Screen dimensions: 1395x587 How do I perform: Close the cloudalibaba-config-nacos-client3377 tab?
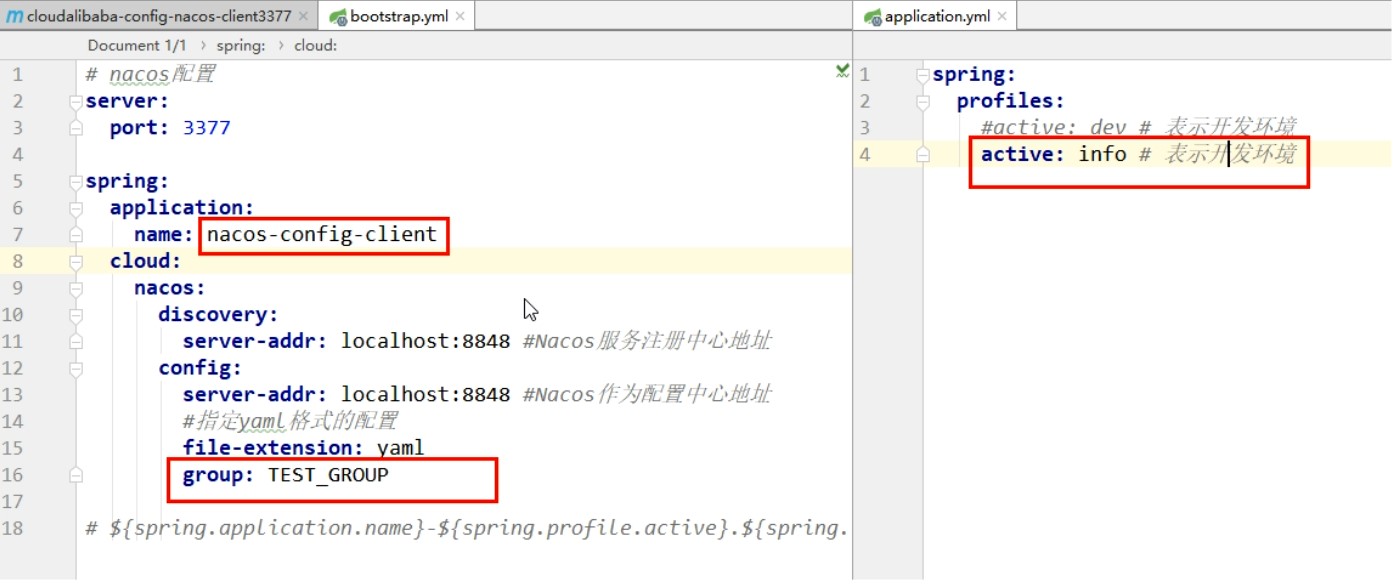click(305, 17)
